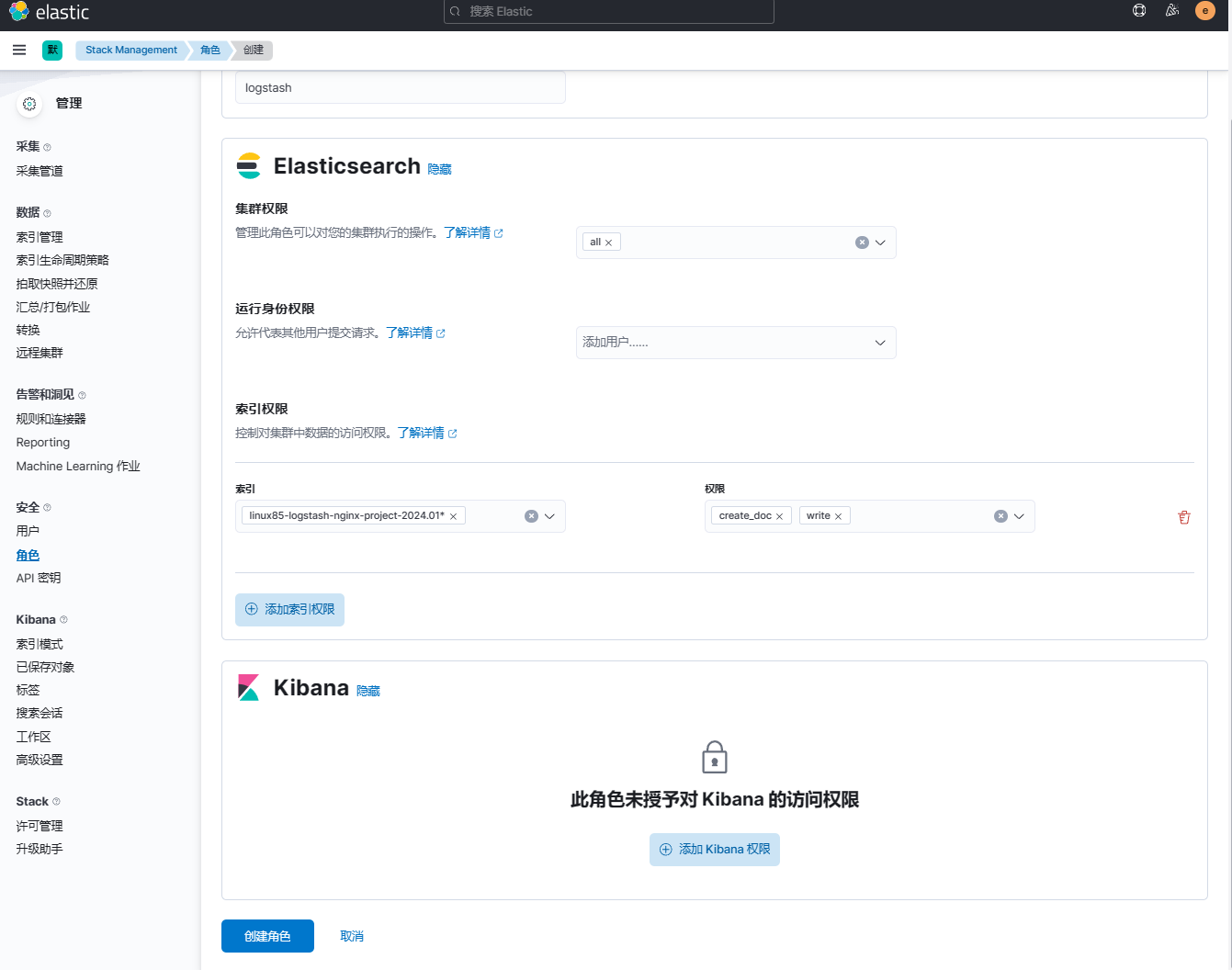
Task: Delete the index privilege row with trash icon
Action: coord(1184,517)
